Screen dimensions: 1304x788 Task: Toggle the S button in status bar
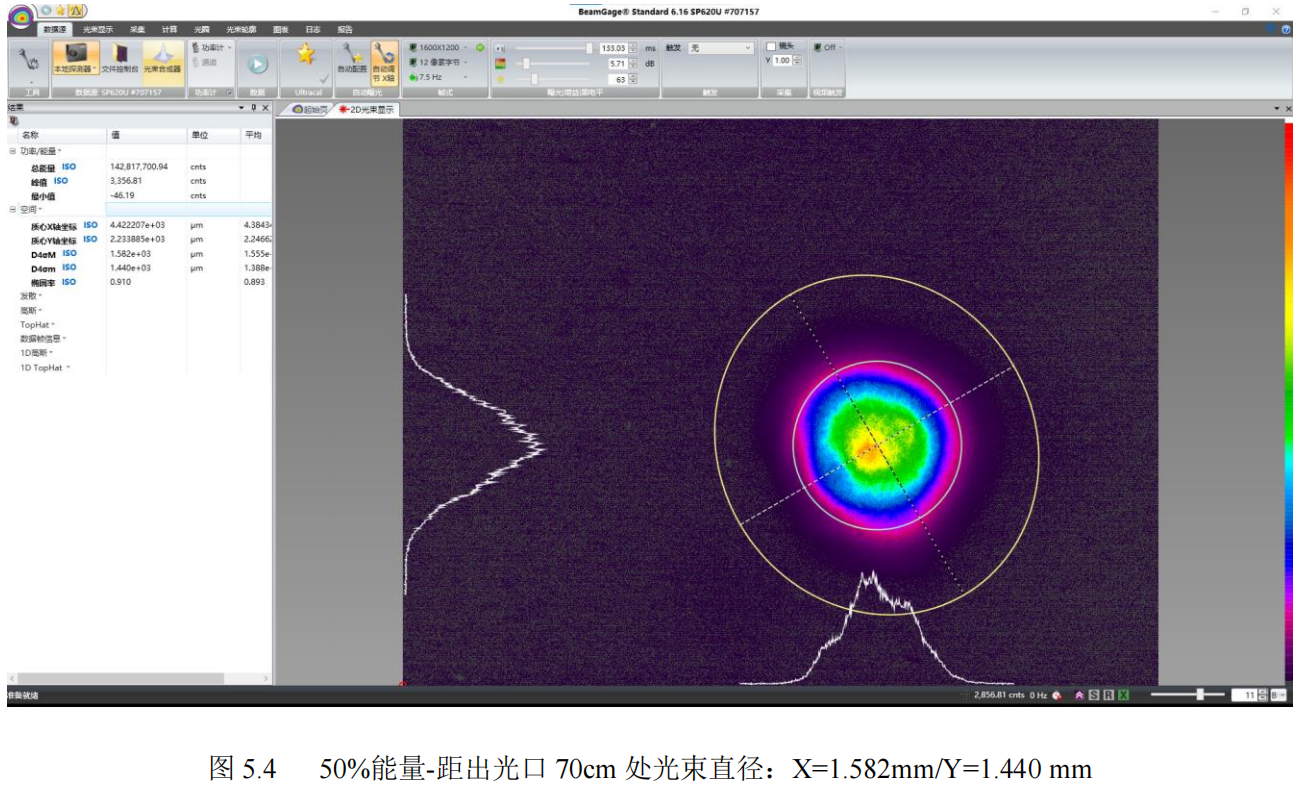point(1094,695)
